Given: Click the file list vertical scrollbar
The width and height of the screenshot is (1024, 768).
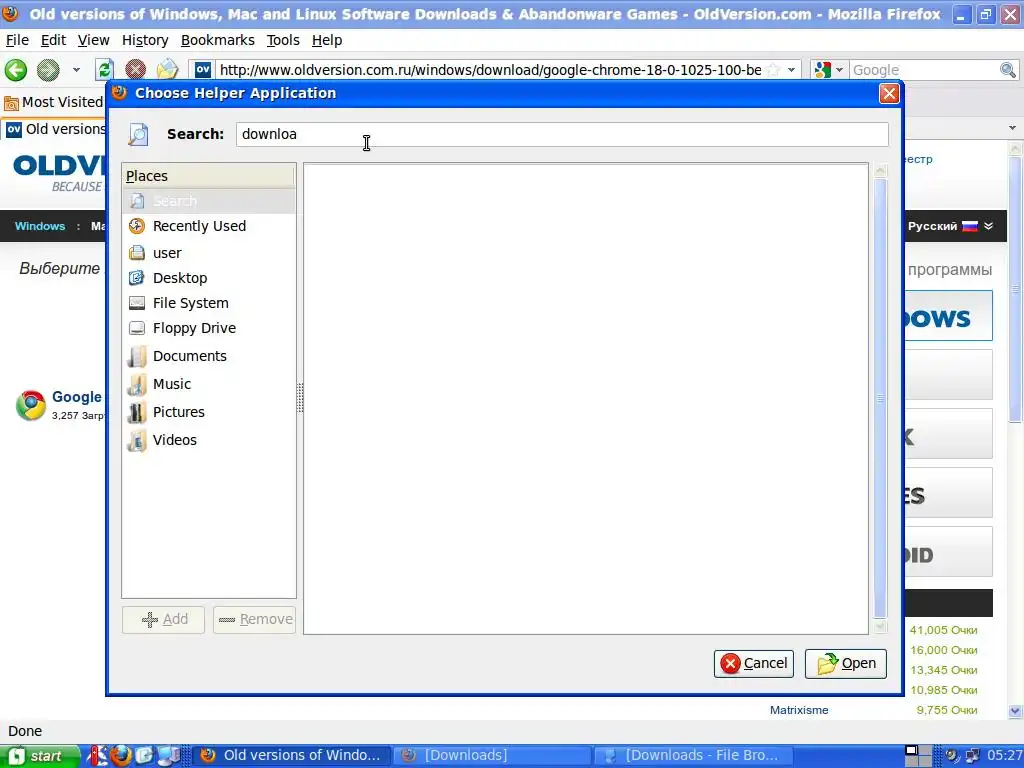Looking at the screenshot, I should tap(880, 398).
